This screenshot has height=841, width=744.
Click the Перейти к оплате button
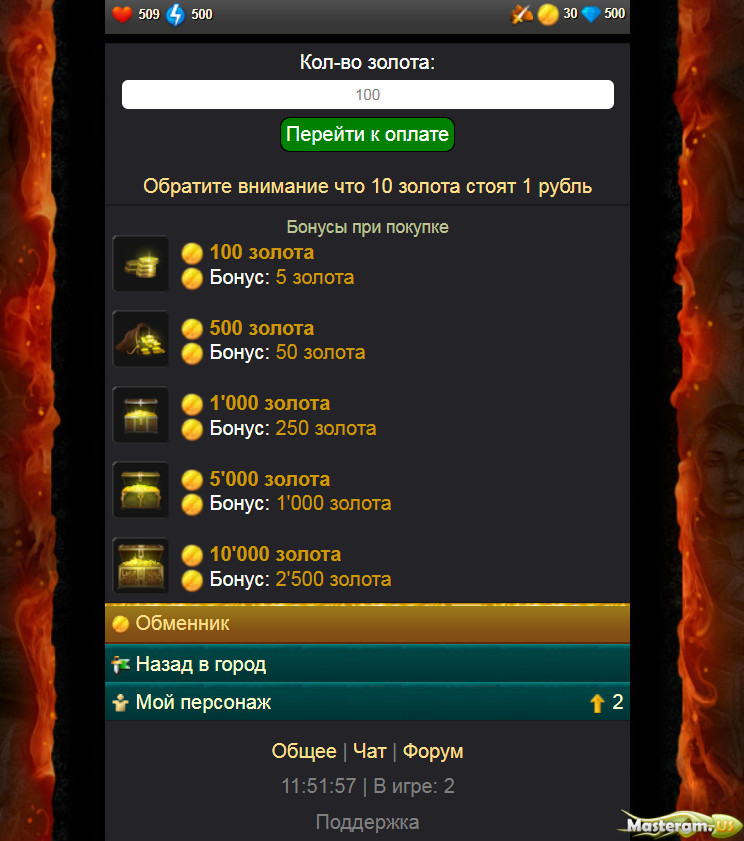pos(367,134)
